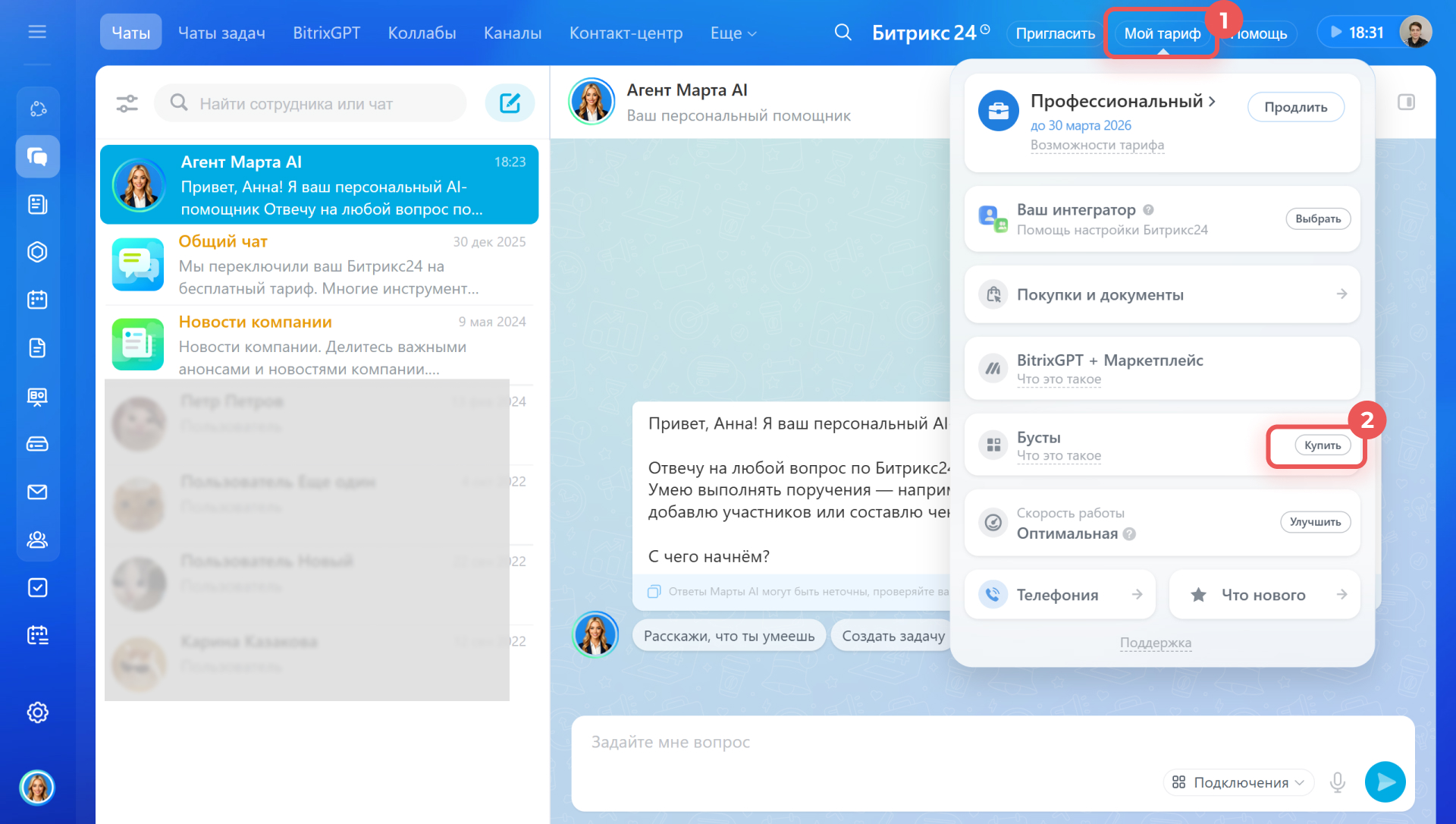Open the Подключения dropdown
Viewport: 1456px width, 824px height.
tap(1238, 782)
